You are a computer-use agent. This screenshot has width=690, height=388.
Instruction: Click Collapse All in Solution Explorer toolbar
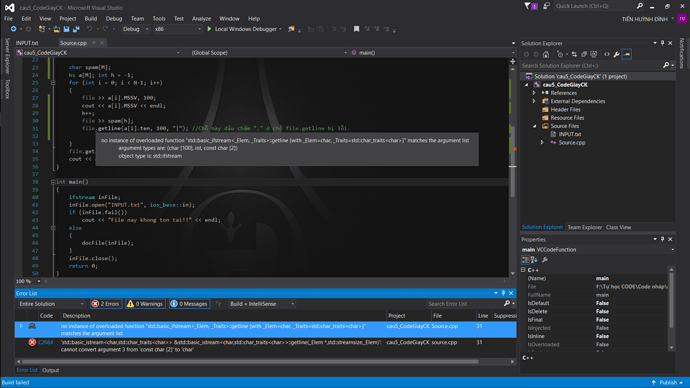point(584,55)
